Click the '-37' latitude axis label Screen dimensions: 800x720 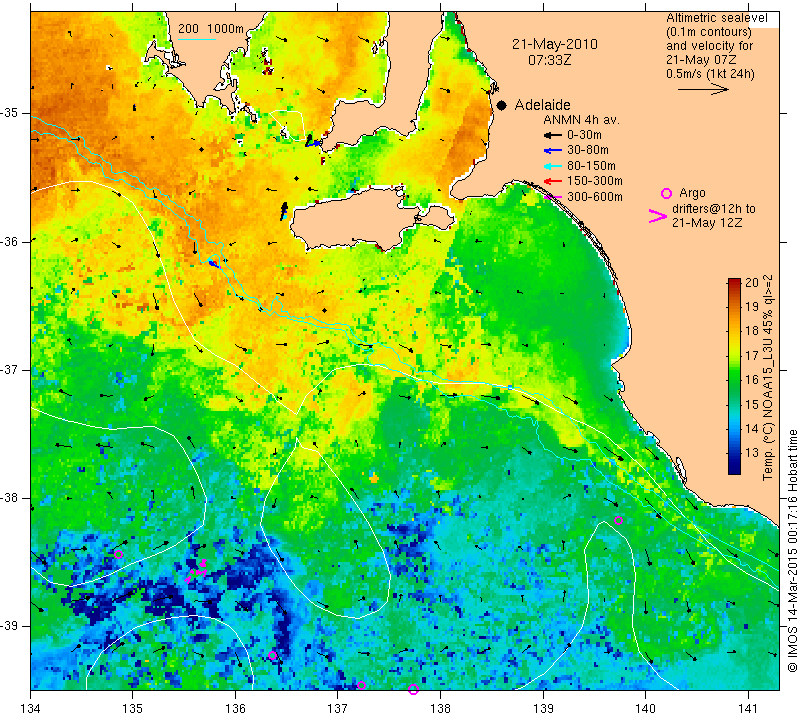[10, 369]
